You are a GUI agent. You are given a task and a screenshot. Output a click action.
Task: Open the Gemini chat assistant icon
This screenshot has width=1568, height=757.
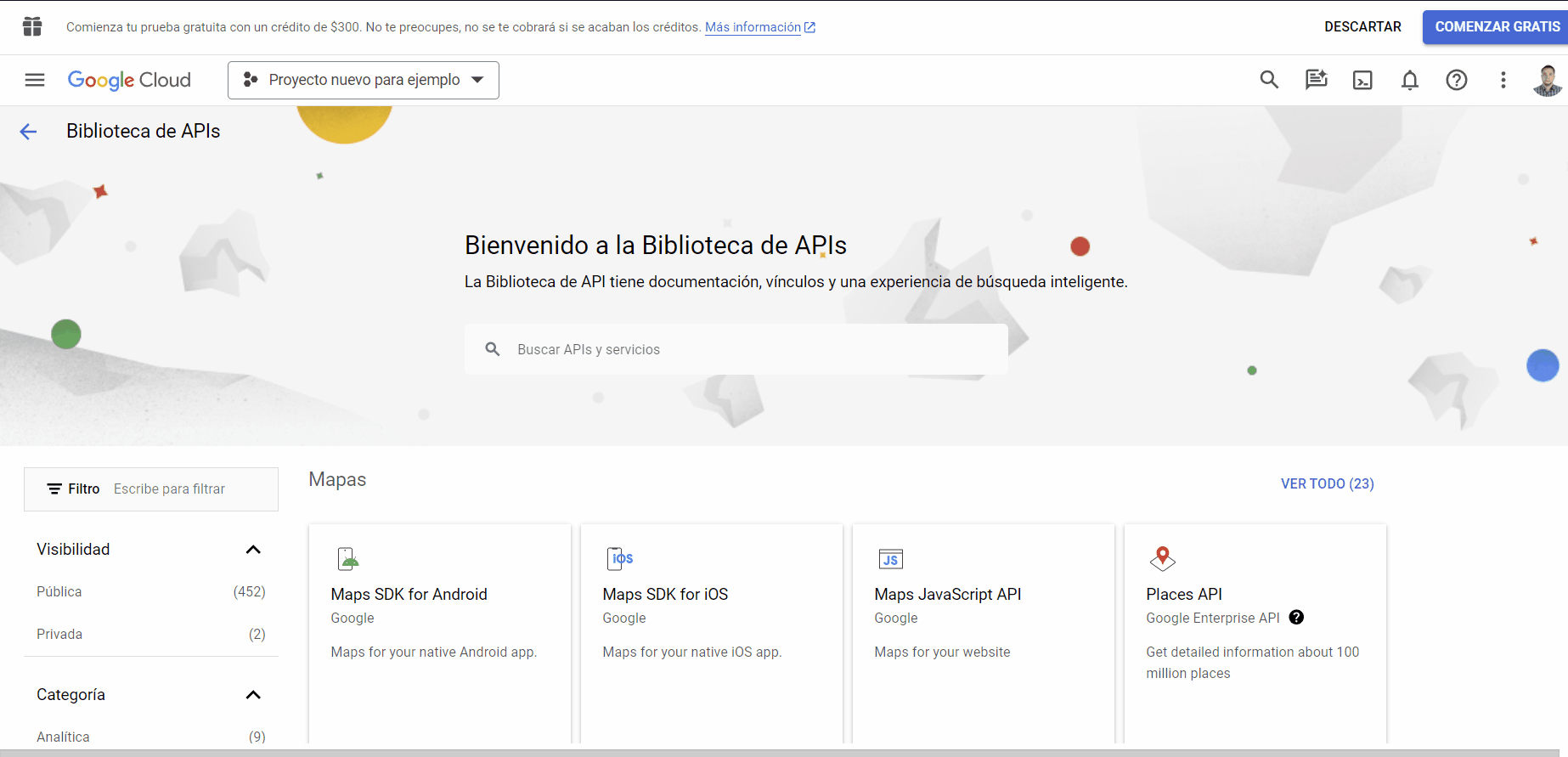(1316, 80)
